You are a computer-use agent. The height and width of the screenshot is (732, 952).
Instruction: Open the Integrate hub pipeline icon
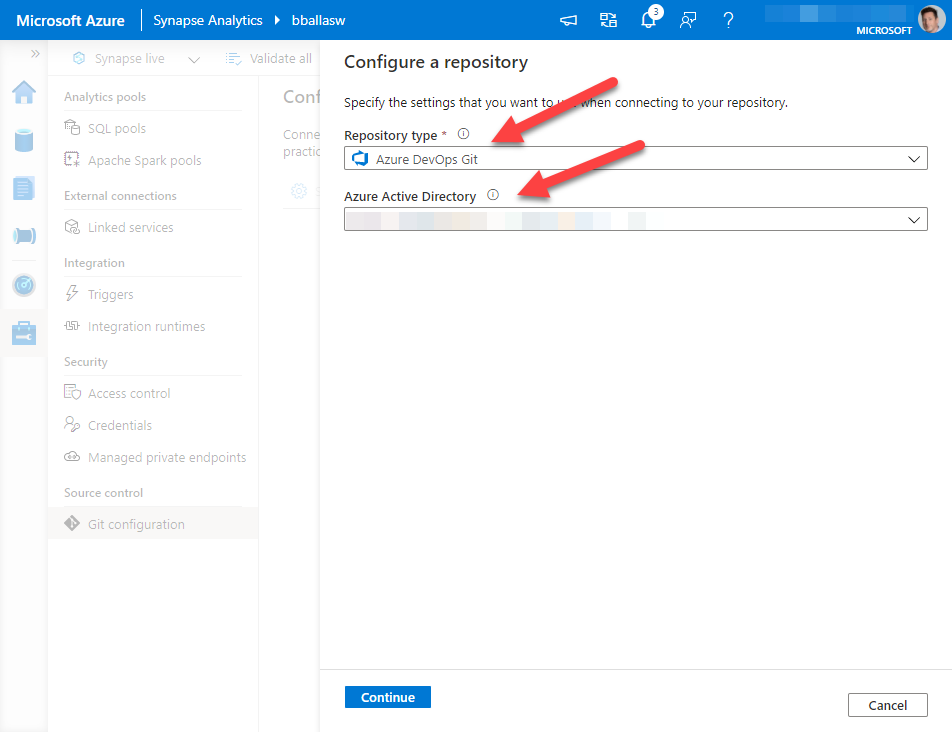point(24,236)
